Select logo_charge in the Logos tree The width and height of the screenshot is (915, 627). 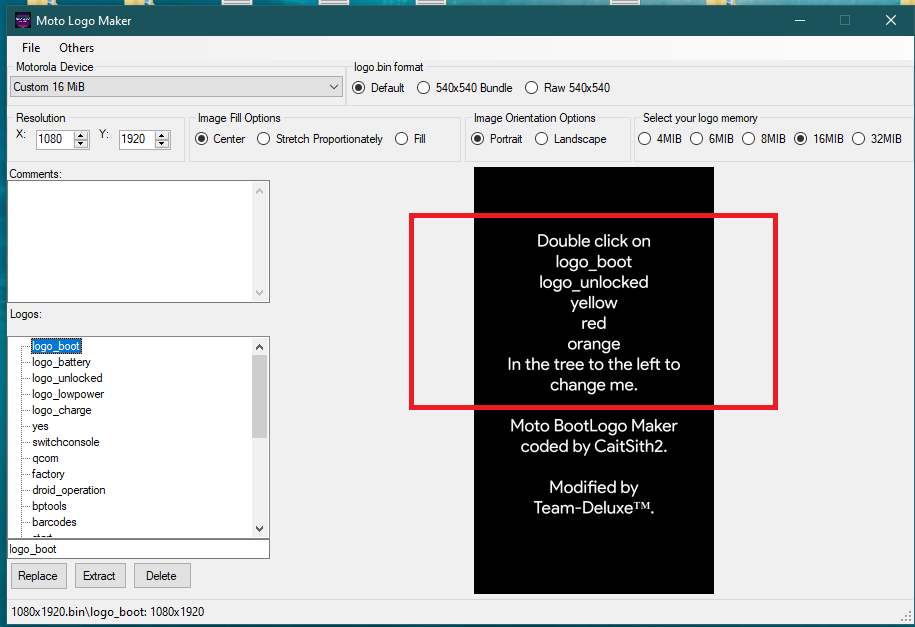point(61,410)
